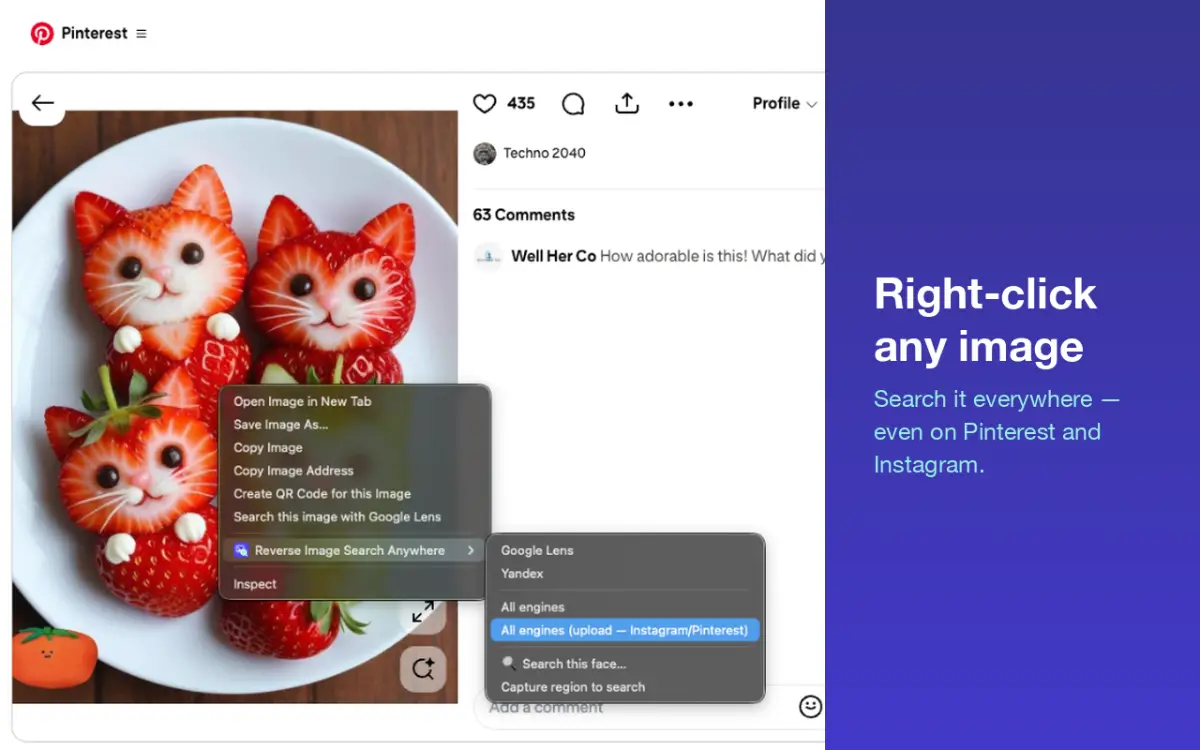The width and height of the screenshot is (1200, 750).
Task: Click the Pinterest logo icon
Action: tap(42, 34)
